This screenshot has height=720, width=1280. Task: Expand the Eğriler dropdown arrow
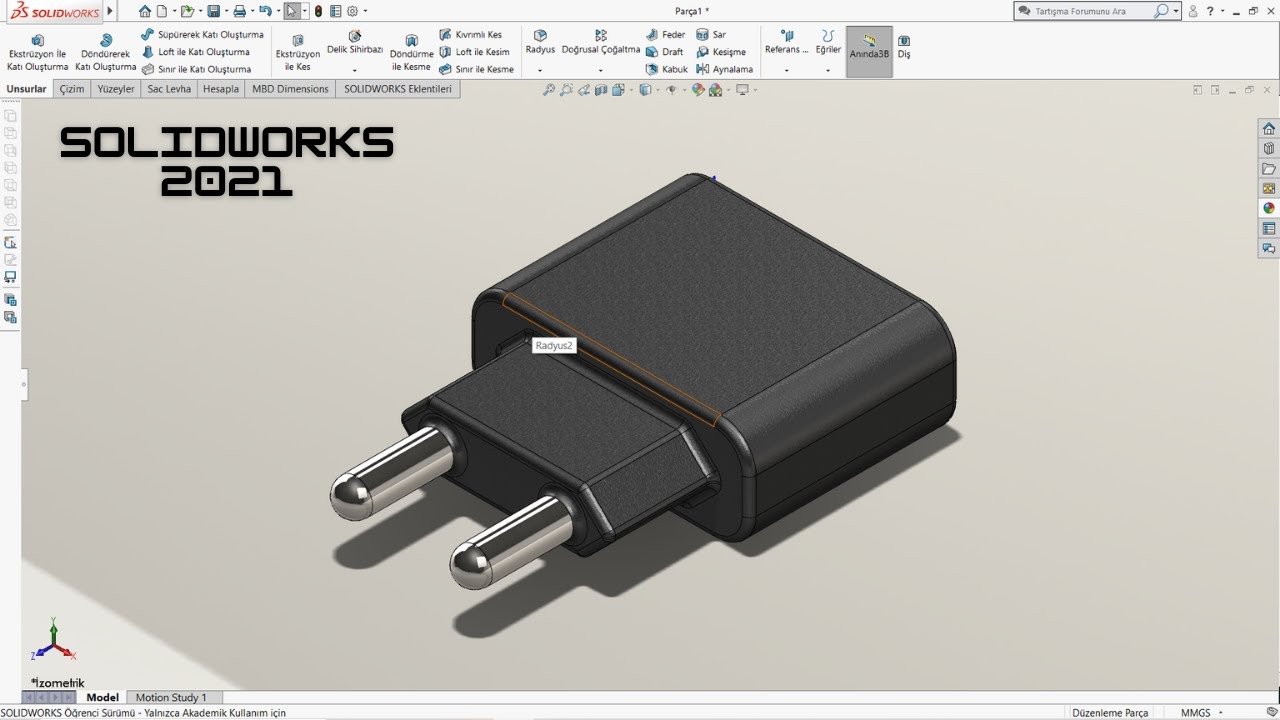point(828,71)
